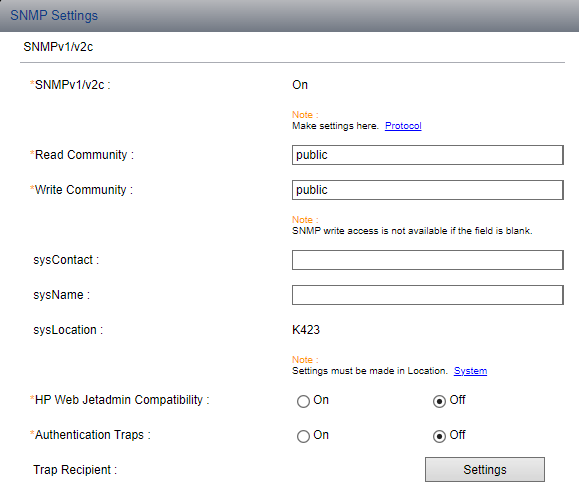579x488 pixels.
Task: Click the SNMP Settings header title
Action: [x=54, y=16]
